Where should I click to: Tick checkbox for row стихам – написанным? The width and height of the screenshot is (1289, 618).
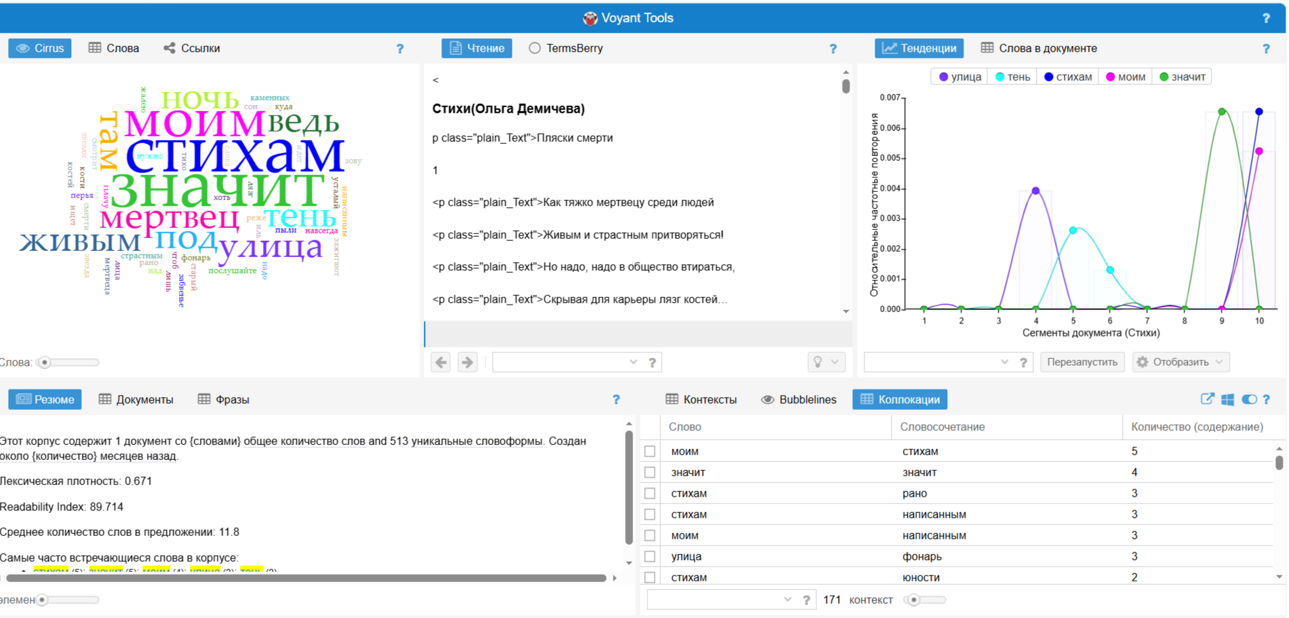[650, 514]
